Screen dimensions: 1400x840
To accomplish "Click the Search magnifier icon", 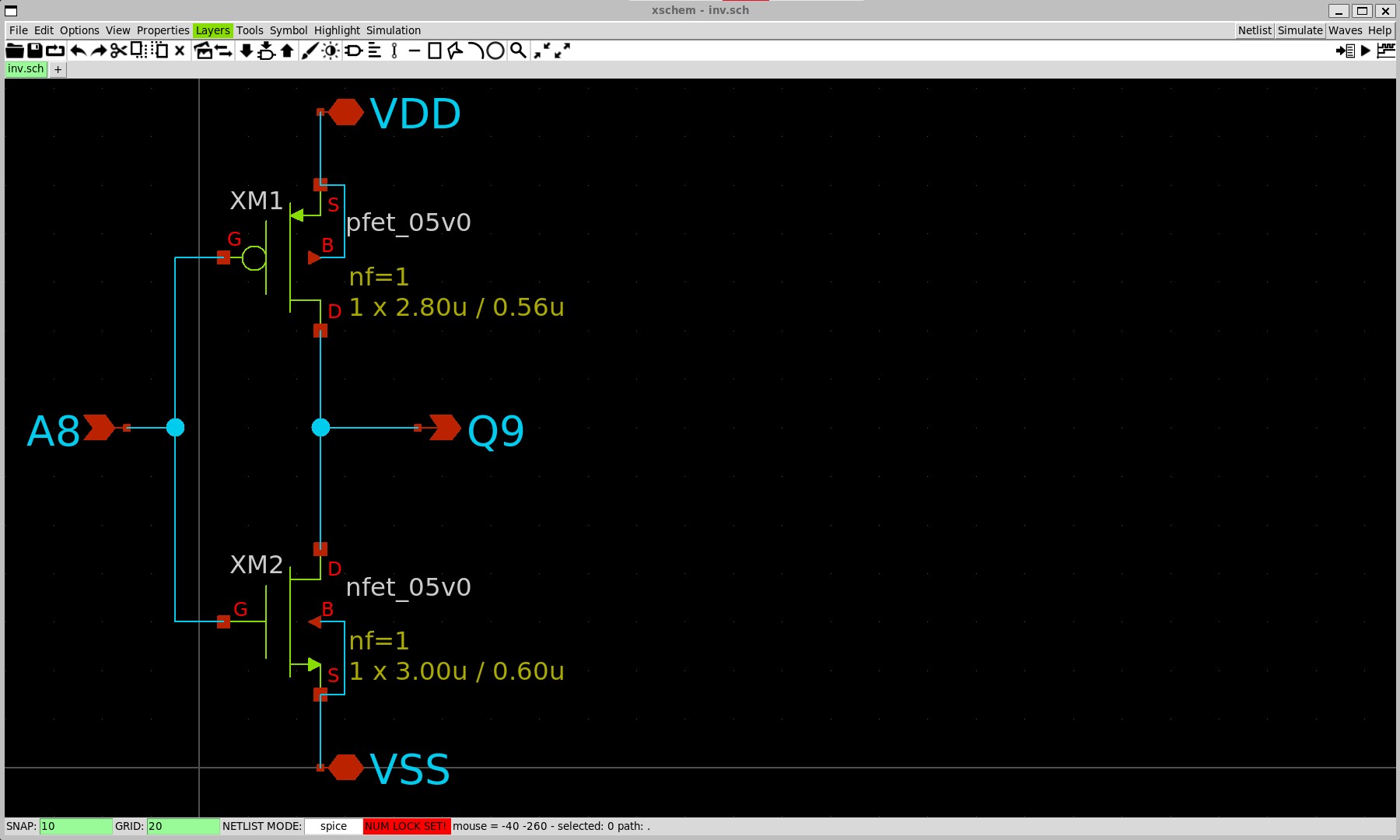I will point(518,51).
